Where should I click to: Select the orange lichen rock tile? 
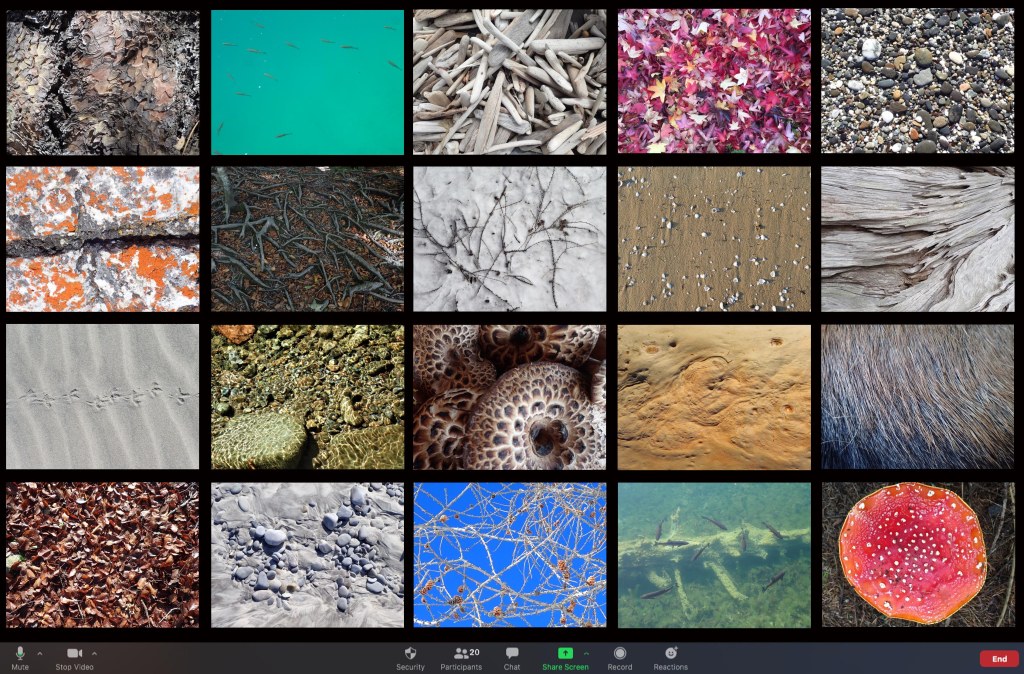[x=102, y=239]
